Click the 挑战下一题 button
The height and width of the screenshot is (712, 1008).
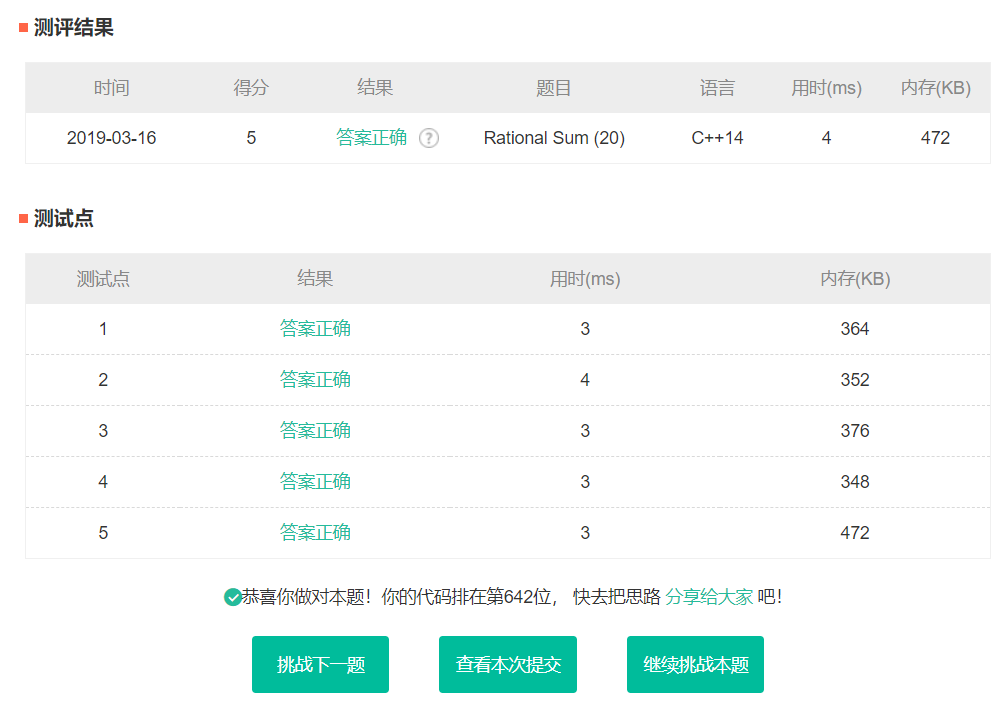320,664
